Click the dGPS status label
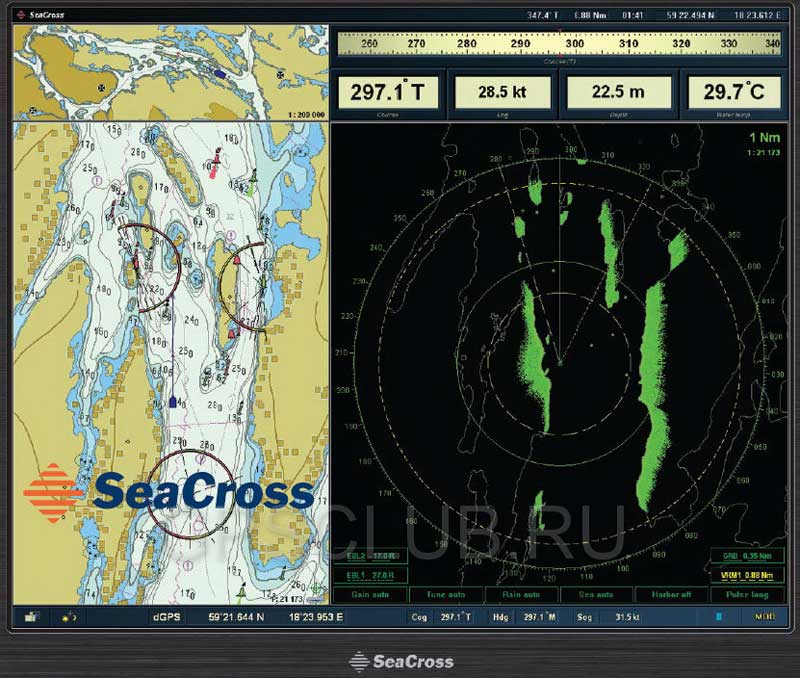Image resolution: width=800 pixels, height=678 pixels. click(167, 617)
